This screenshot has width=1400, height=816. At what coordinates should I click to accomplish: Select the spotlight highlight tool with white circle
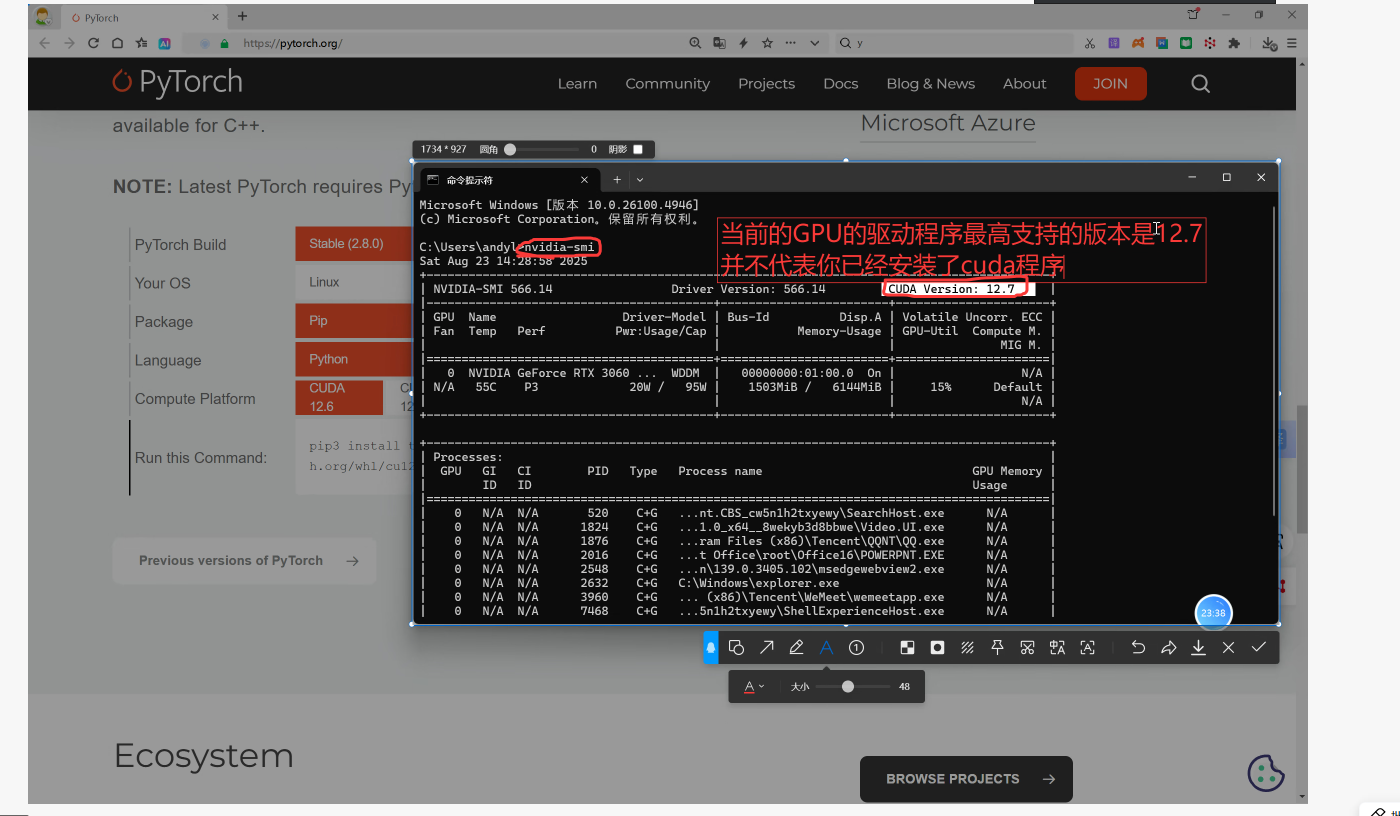pyautogui.click(x=937, y=647)
